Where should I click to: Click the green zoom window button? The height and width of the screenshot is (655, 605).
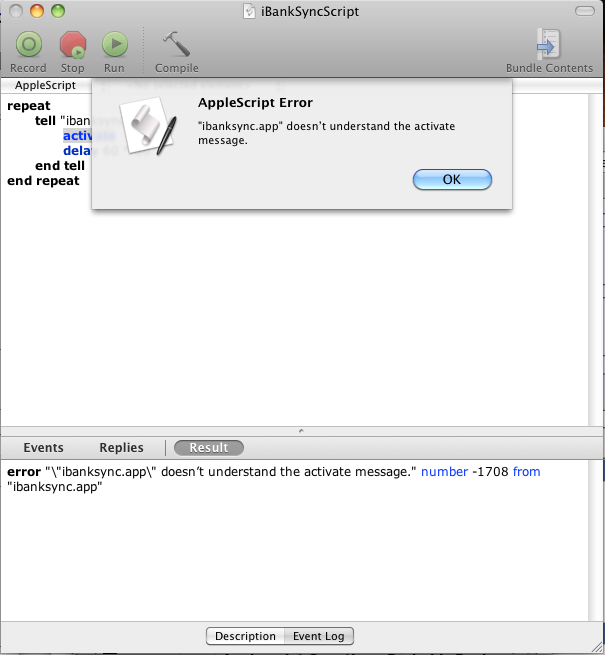point(58,11)
